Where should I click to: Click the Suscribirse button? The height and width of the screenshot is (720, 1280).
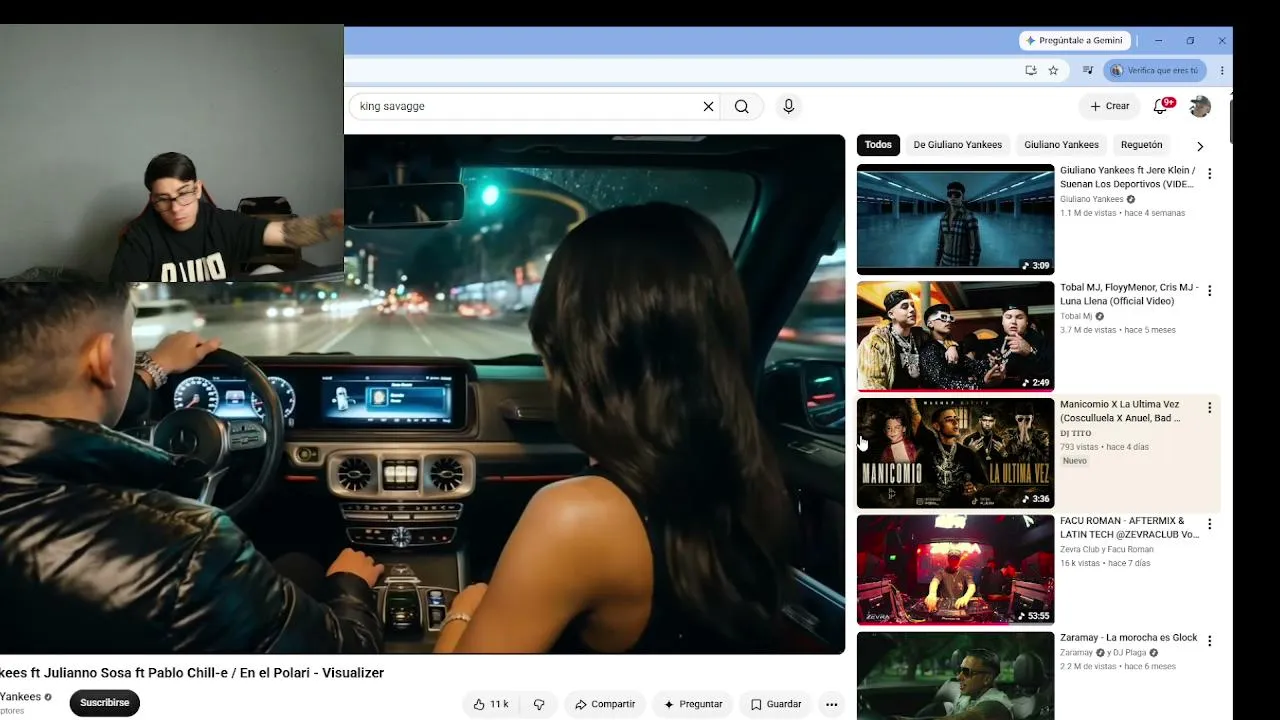pos(105,703)
